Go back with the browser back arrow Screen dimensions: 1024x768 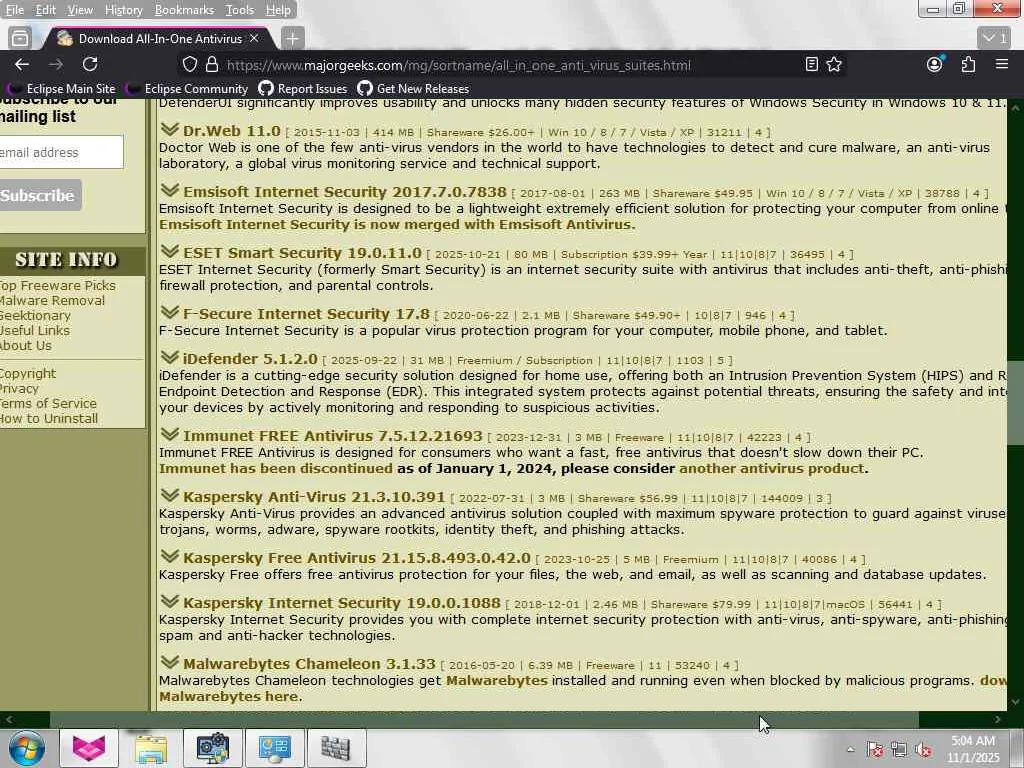[22, 64]
